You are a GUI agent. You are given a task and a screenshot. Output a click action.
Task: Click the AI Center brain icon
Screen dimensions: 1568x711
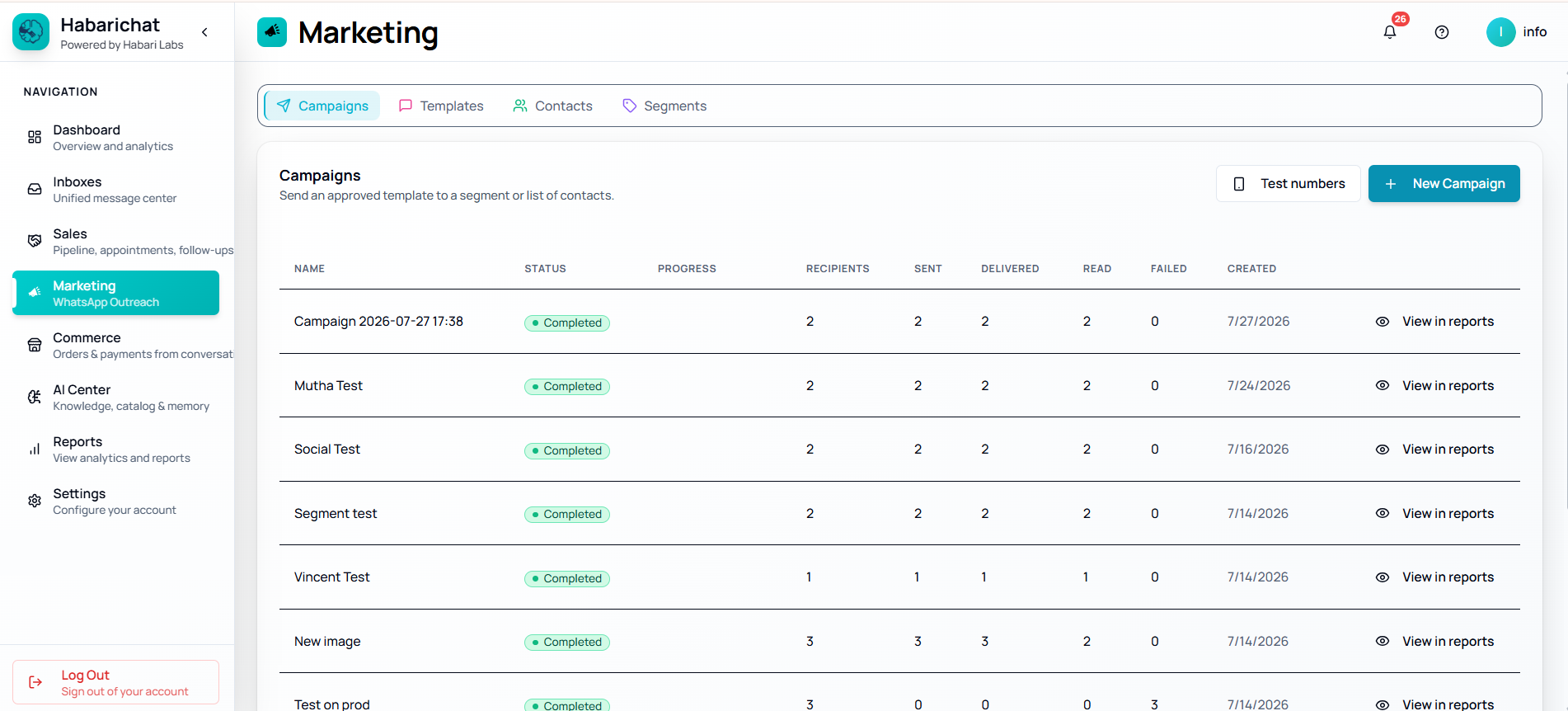coord(35,397)
